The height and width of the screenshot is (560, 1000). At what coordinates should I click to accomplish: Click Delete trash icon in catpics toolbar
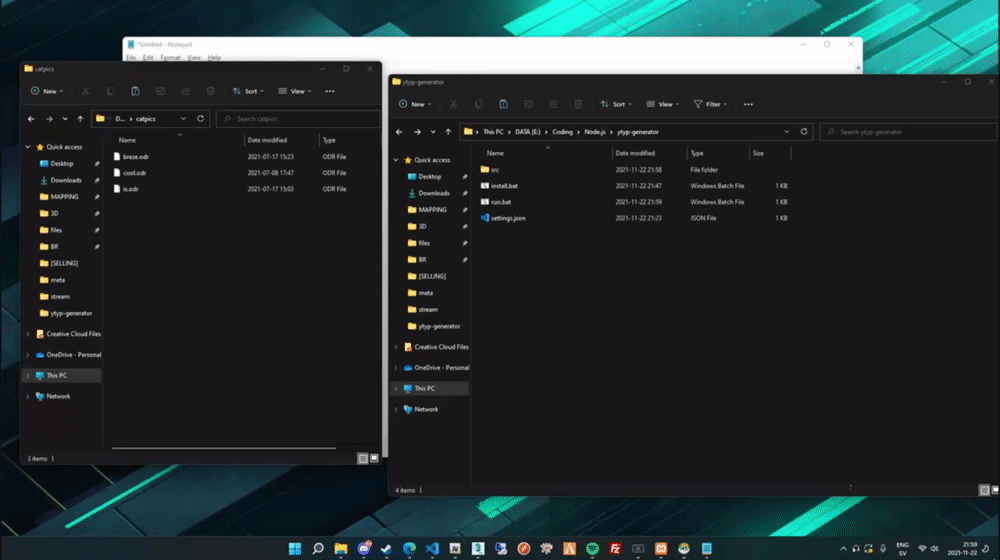[210, 91]
